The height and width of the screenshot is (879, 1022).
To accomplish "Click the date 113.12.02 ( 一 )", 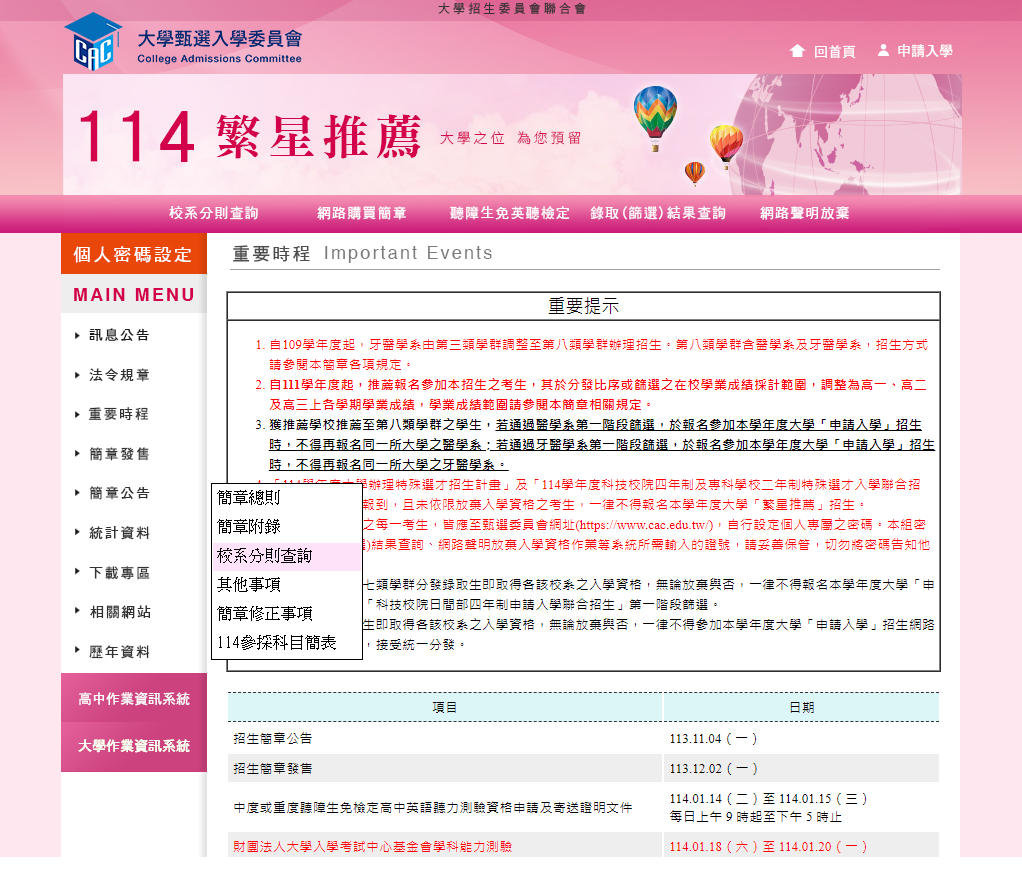I will pos(713,768).
